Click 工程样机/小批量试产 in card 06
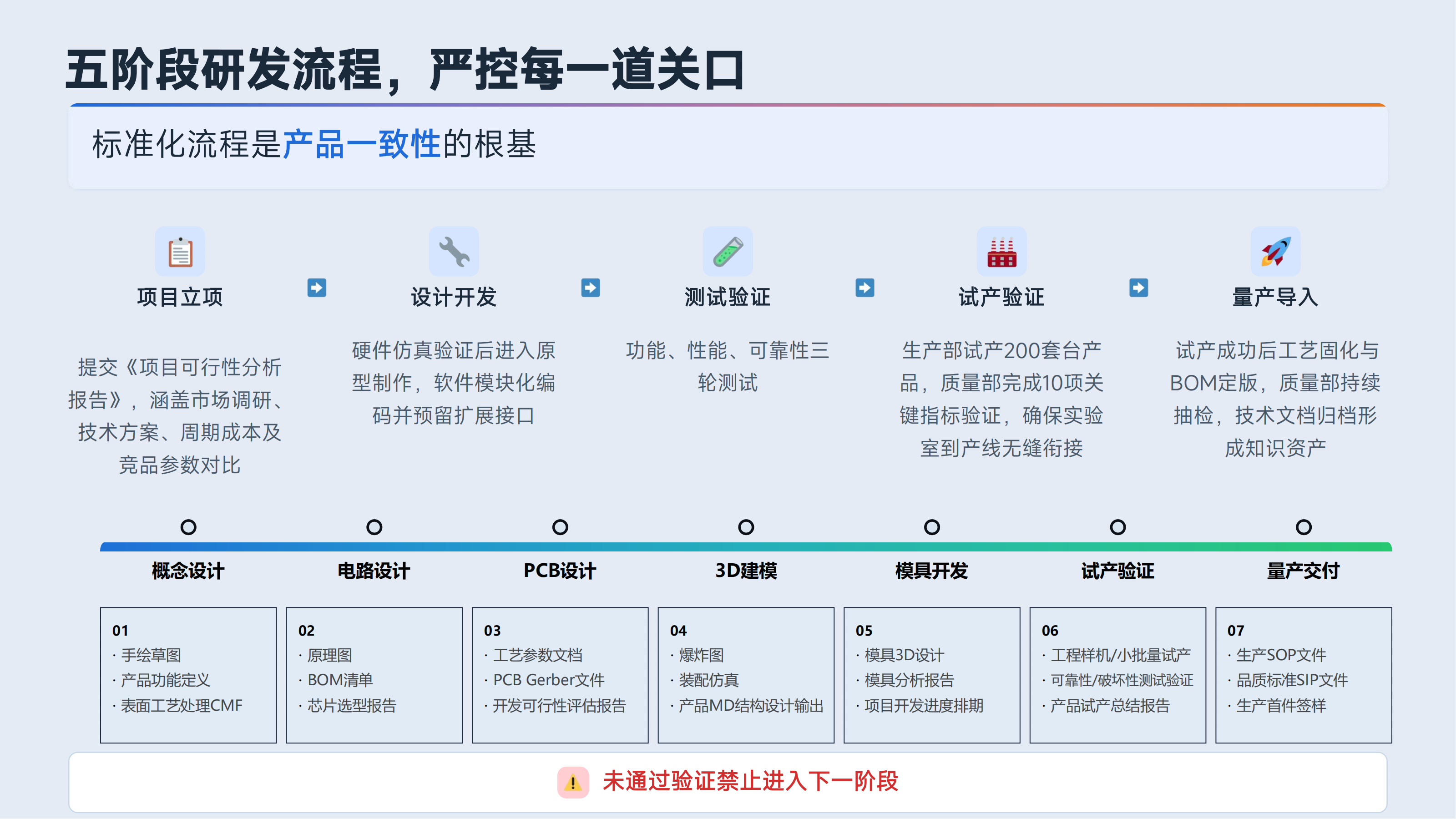The image size is (1456, 819). (x=1121, y=655)
